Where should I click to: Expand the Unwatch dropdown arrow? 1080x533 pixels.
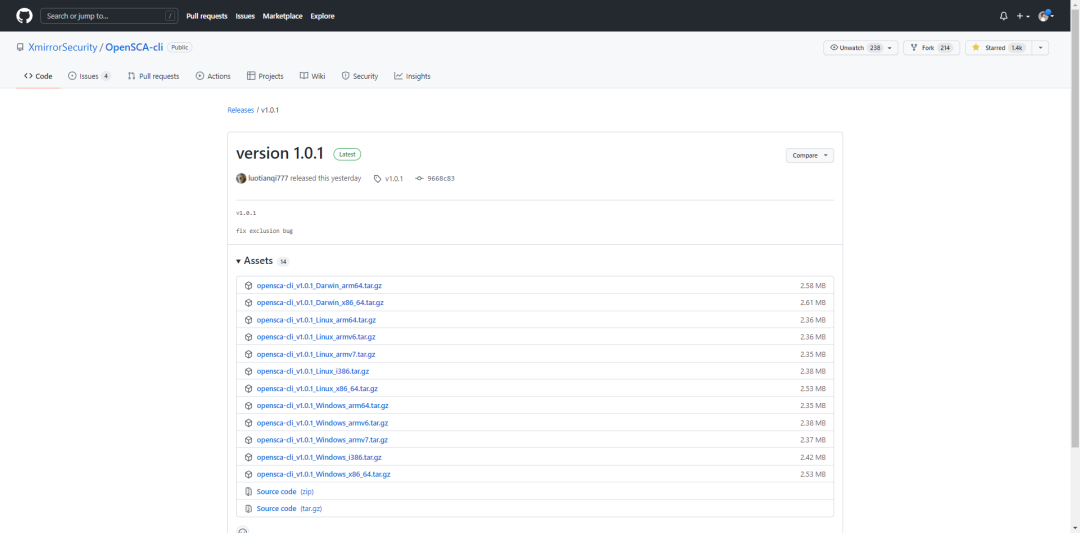coord(891,48)
